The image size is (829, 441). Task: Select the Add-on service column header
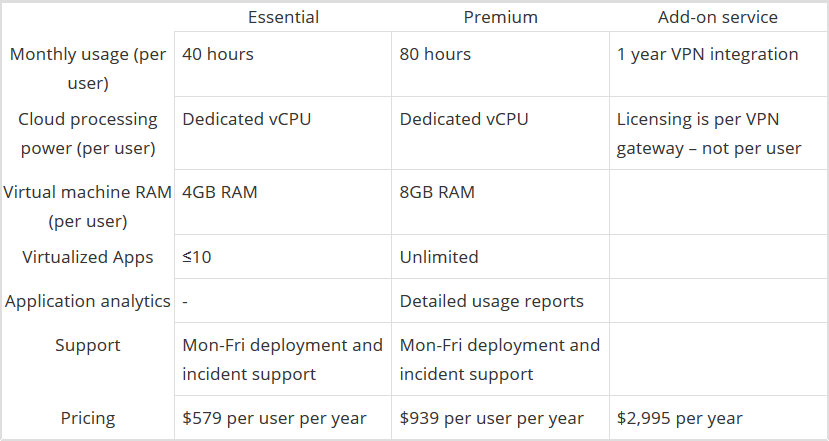pyautogui.click(x=718, y=17)
